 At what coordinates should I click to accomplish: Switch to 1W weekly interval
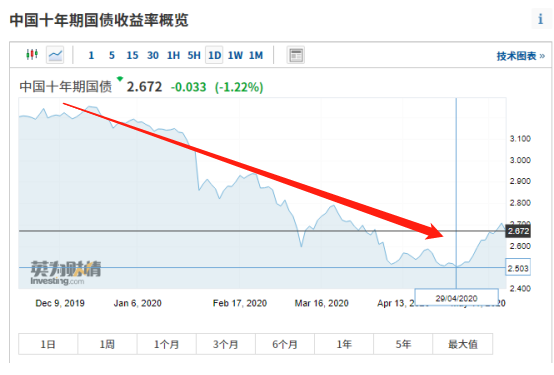pos(235,55)
